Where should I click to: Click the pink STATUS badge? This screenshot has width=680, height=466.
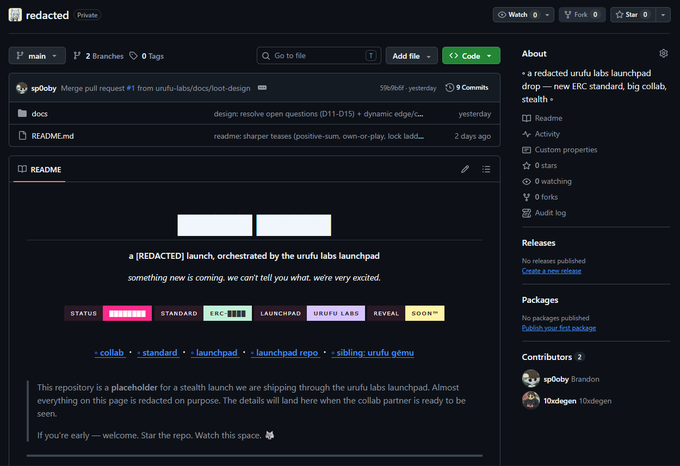[x=108, y=313]
